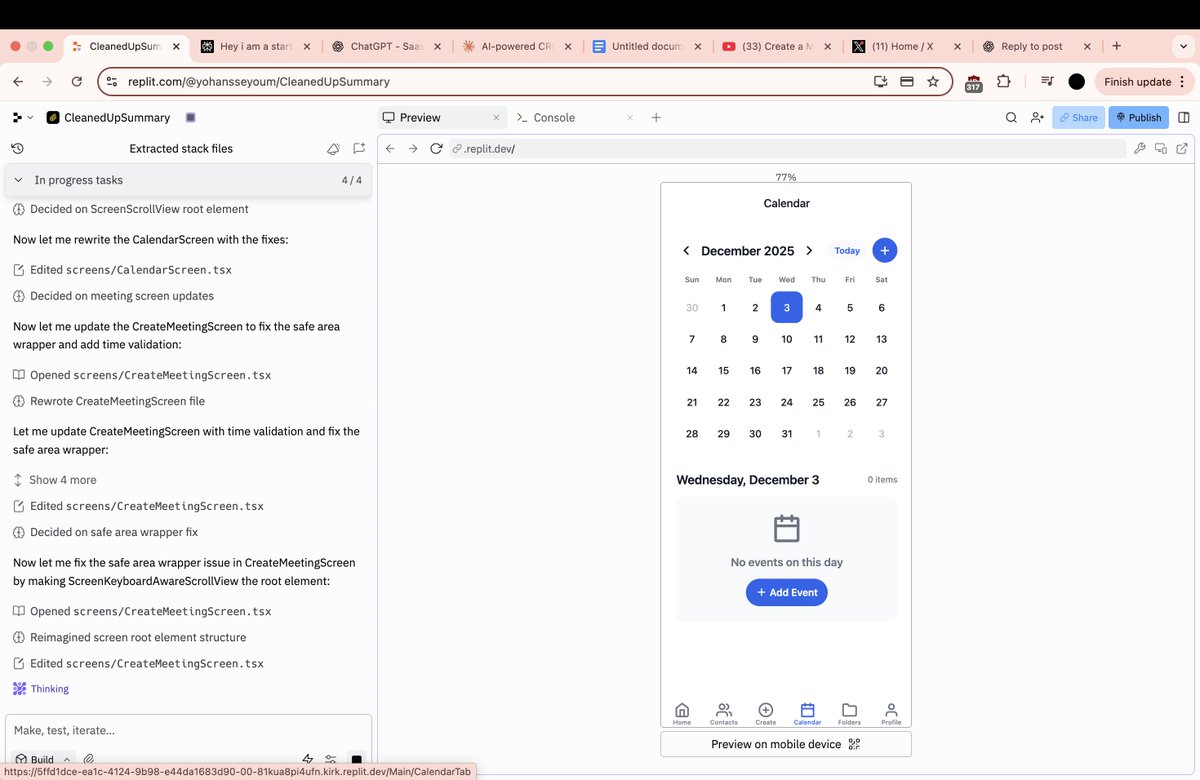Click the lightning bolt icon in chat box
The height and width of the screenshot is (780, 1200).
pyautogui.click(x=308, y=760)
